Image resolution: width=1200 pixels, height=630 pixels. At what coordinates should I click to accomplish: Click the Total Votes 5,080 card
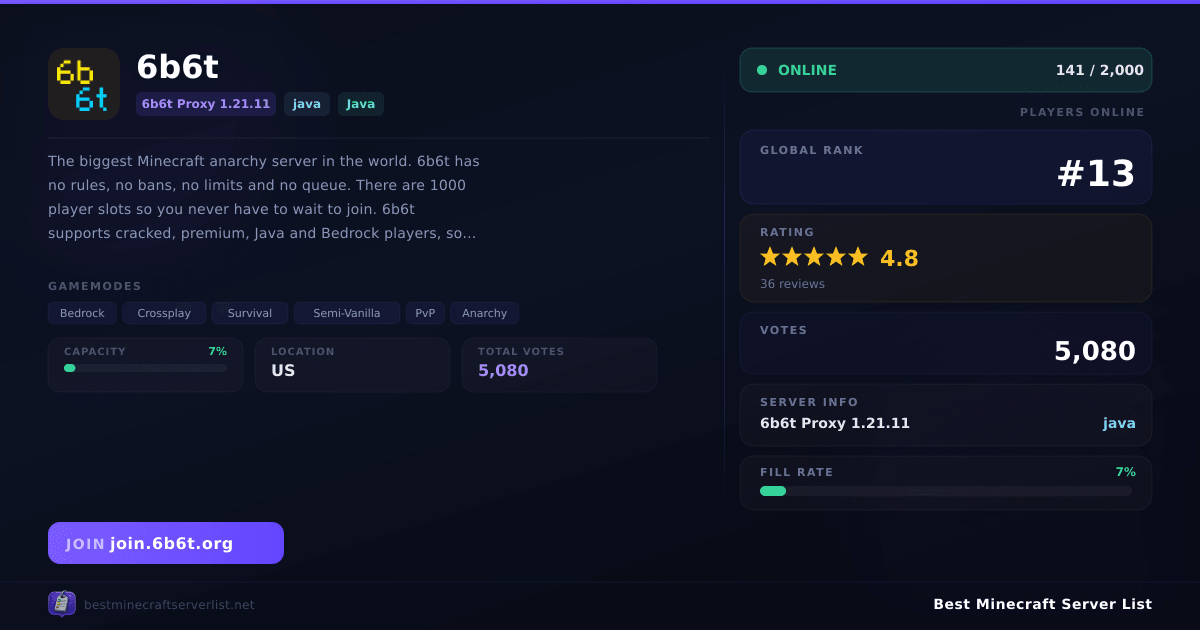pyautogui.click(x=559, y=365)
